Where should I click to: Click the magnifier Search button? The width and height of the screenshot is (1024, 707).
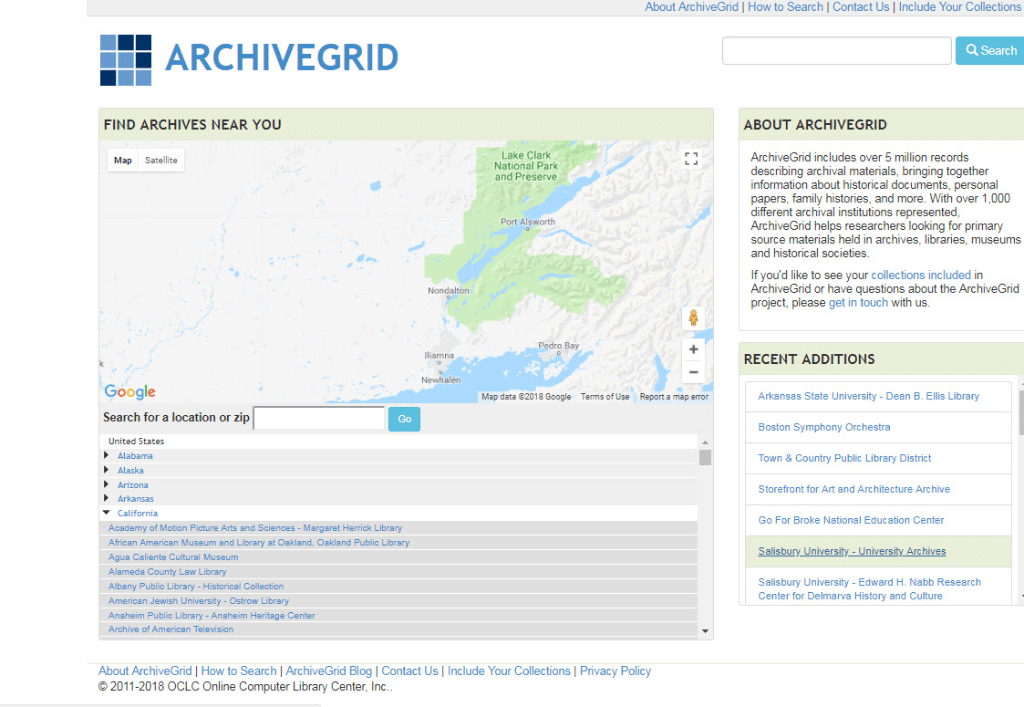pos(990,50)
